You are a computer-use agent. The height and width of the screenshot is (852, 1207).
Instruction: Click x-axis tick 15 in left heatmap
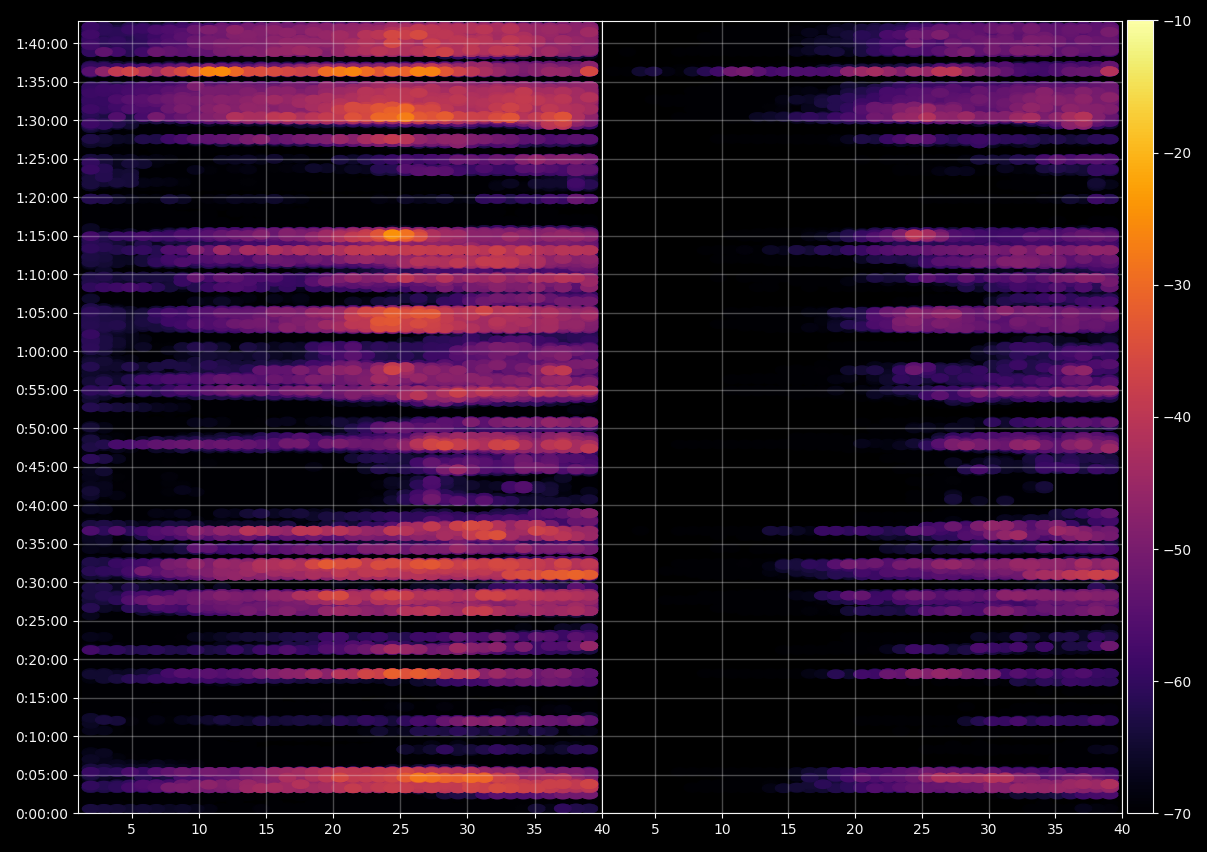266,830
